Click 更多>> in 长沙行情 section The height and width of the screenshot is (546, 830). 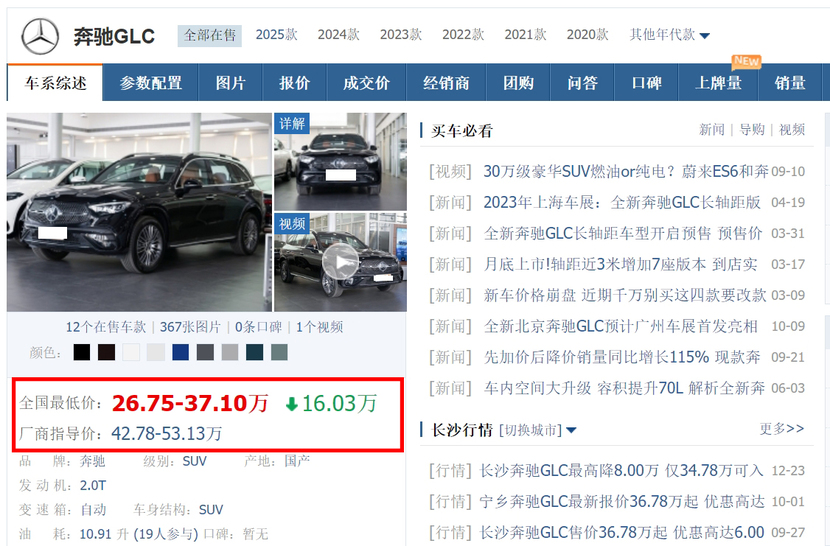point(782,428)
